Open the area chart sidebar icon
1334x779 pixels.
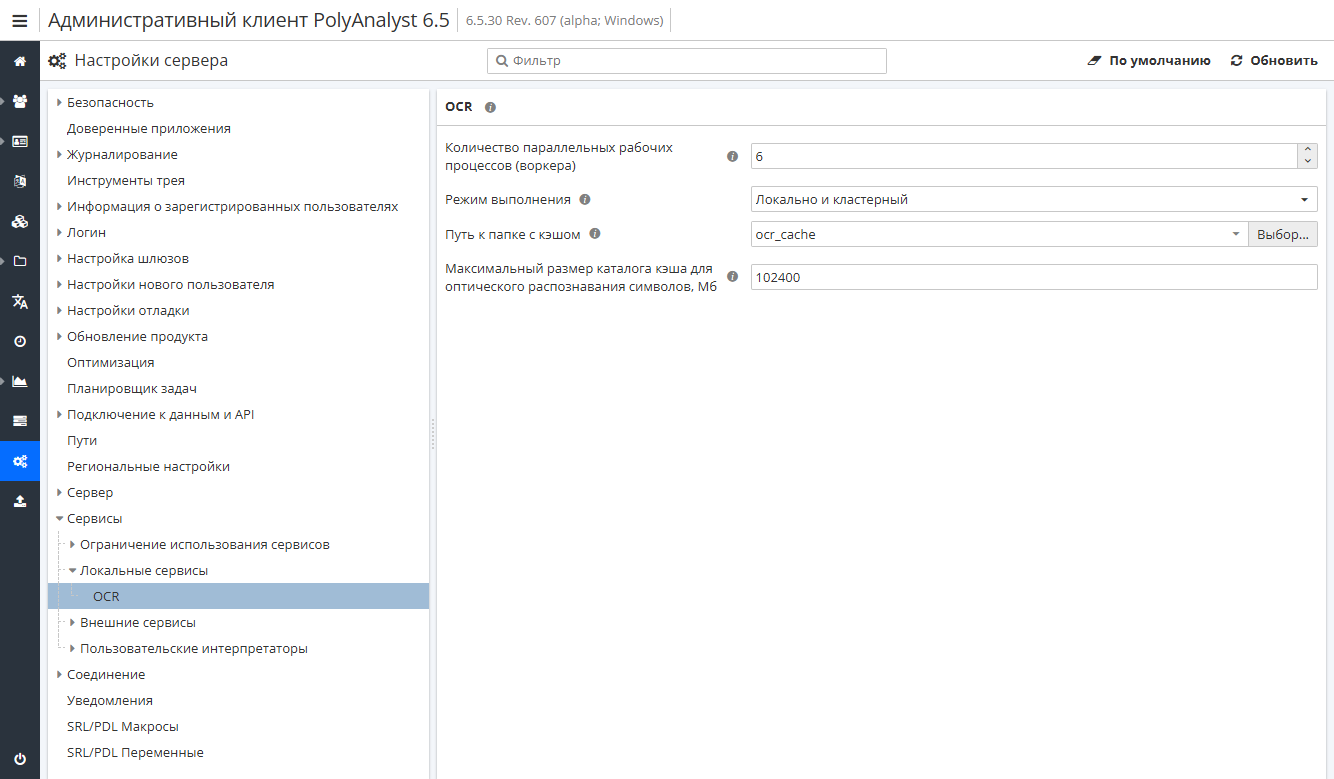[20, 381]
